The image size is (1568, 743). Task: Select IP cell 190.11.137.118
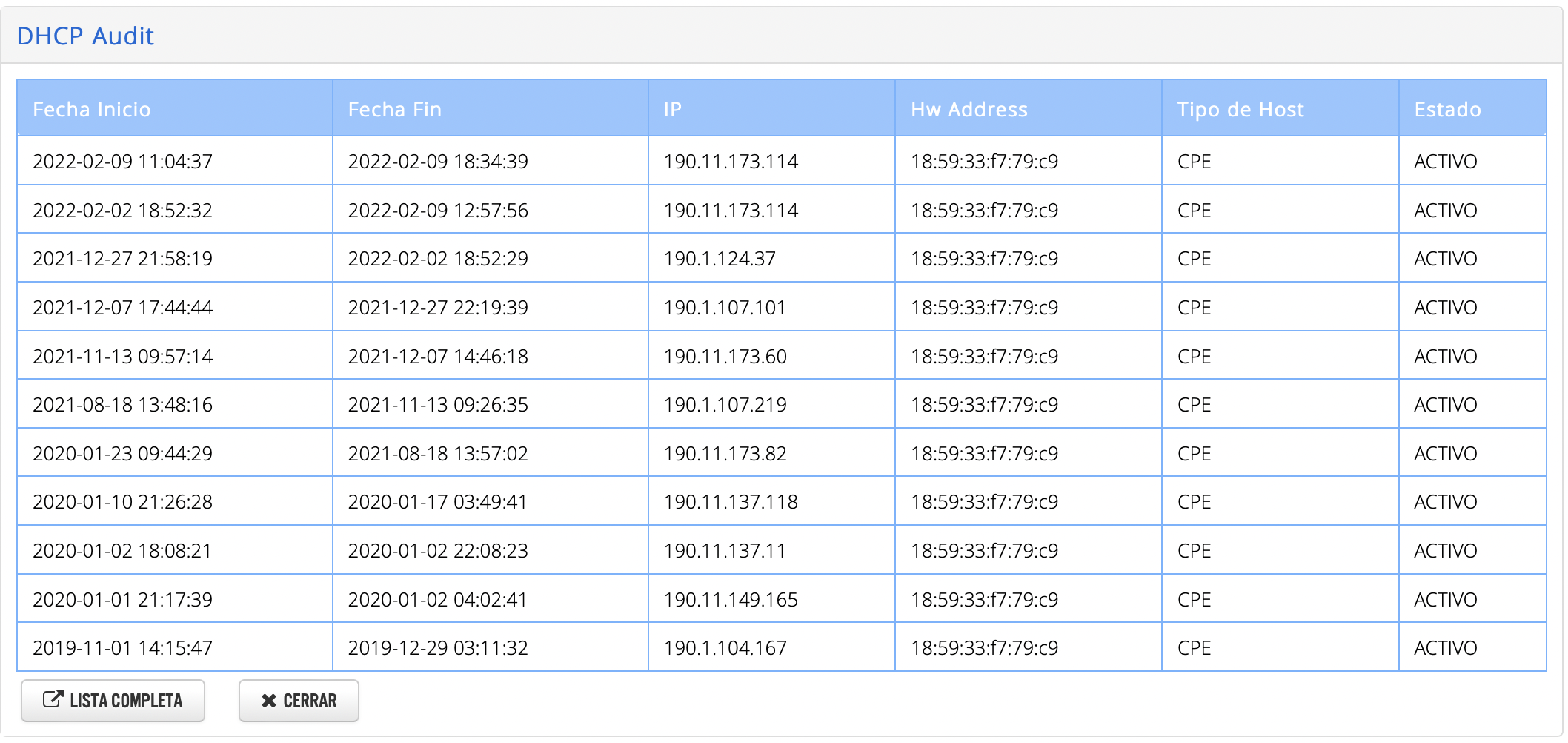(731, 502)
